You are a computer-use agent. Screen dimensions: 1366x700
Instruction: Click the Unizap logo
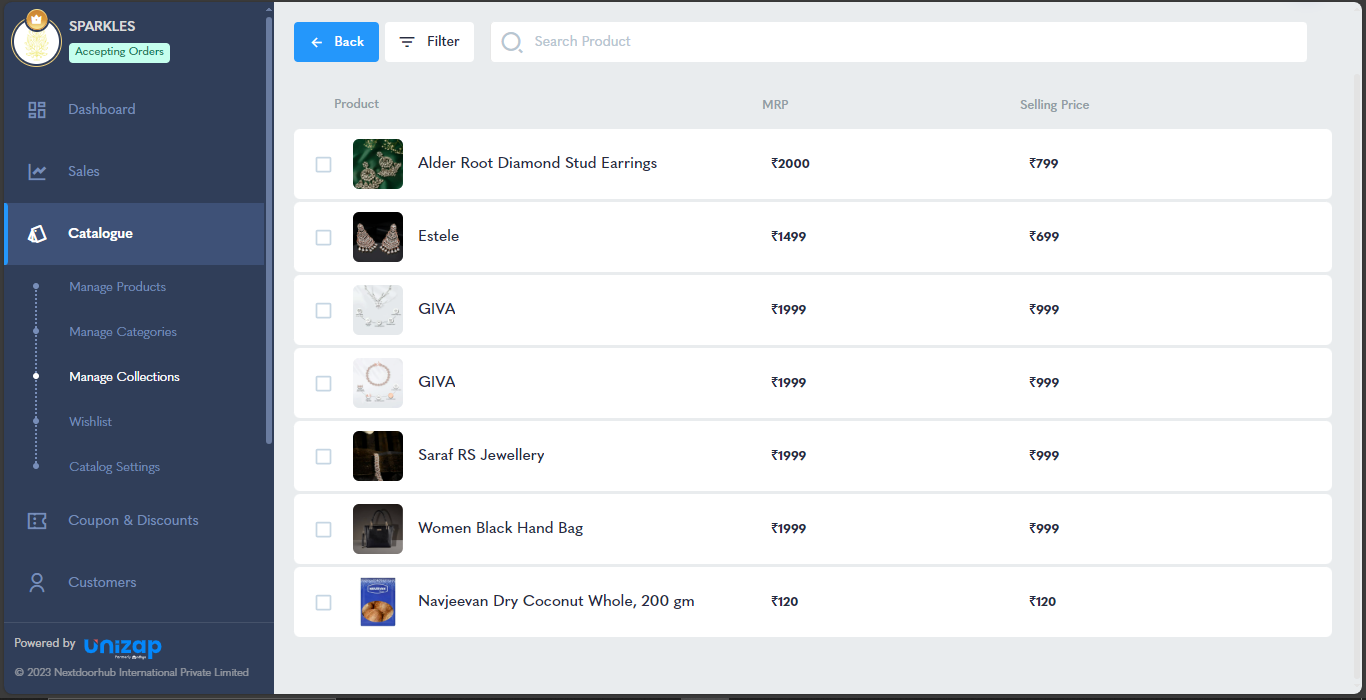pyautogui.click(x=123, y=647)
